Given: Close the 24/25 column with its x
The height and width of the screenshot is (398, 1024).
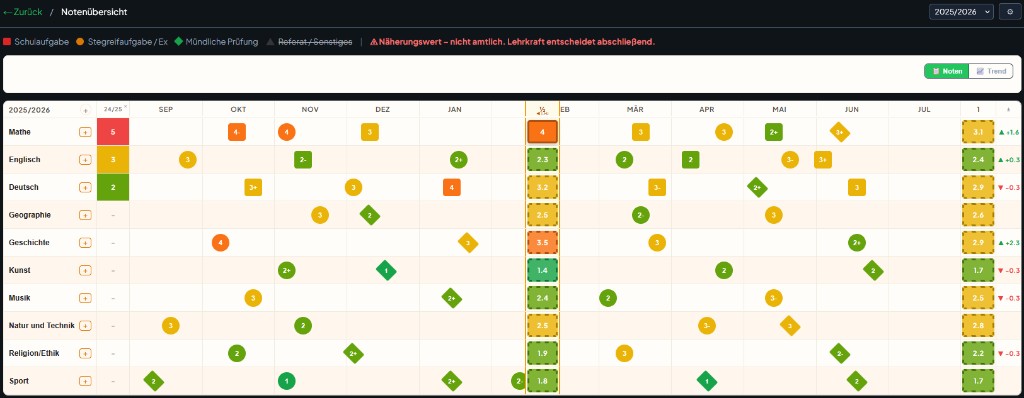Looking at the screenshot, I should 125,107.
